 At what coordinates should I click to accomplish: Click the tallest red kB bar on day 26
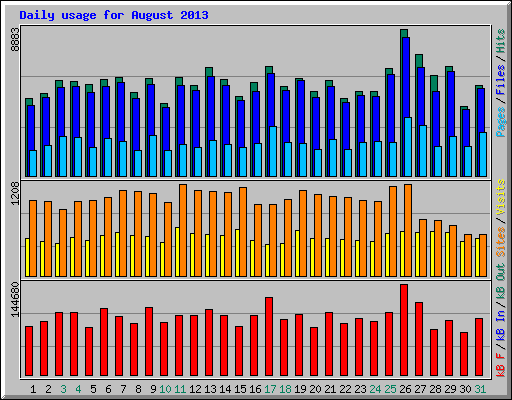click(404, 330)
